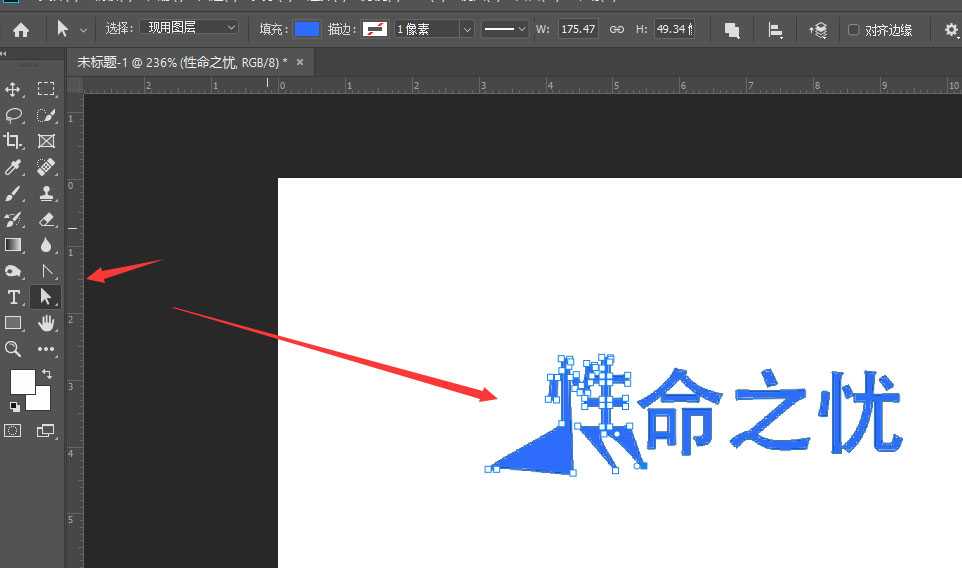Select the Eraser tool
The height and width of the screenshot is (568, 962).
pyautogui.click(x=46, y=219)
